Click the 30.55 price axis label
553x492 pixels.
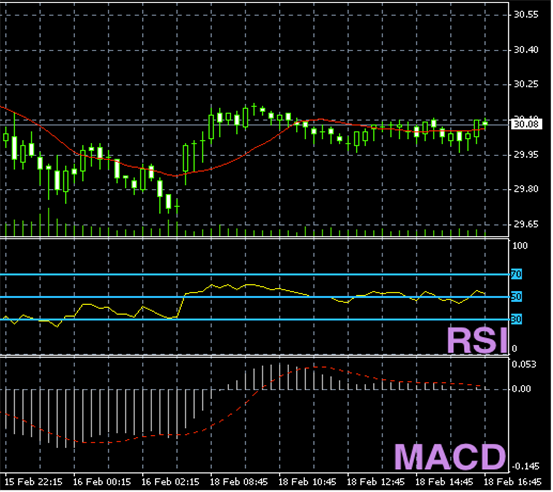pos(526,15)
